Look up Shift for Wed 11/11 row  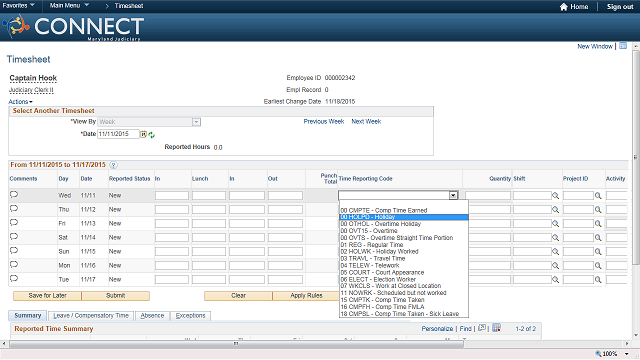[x=556, y=196]
